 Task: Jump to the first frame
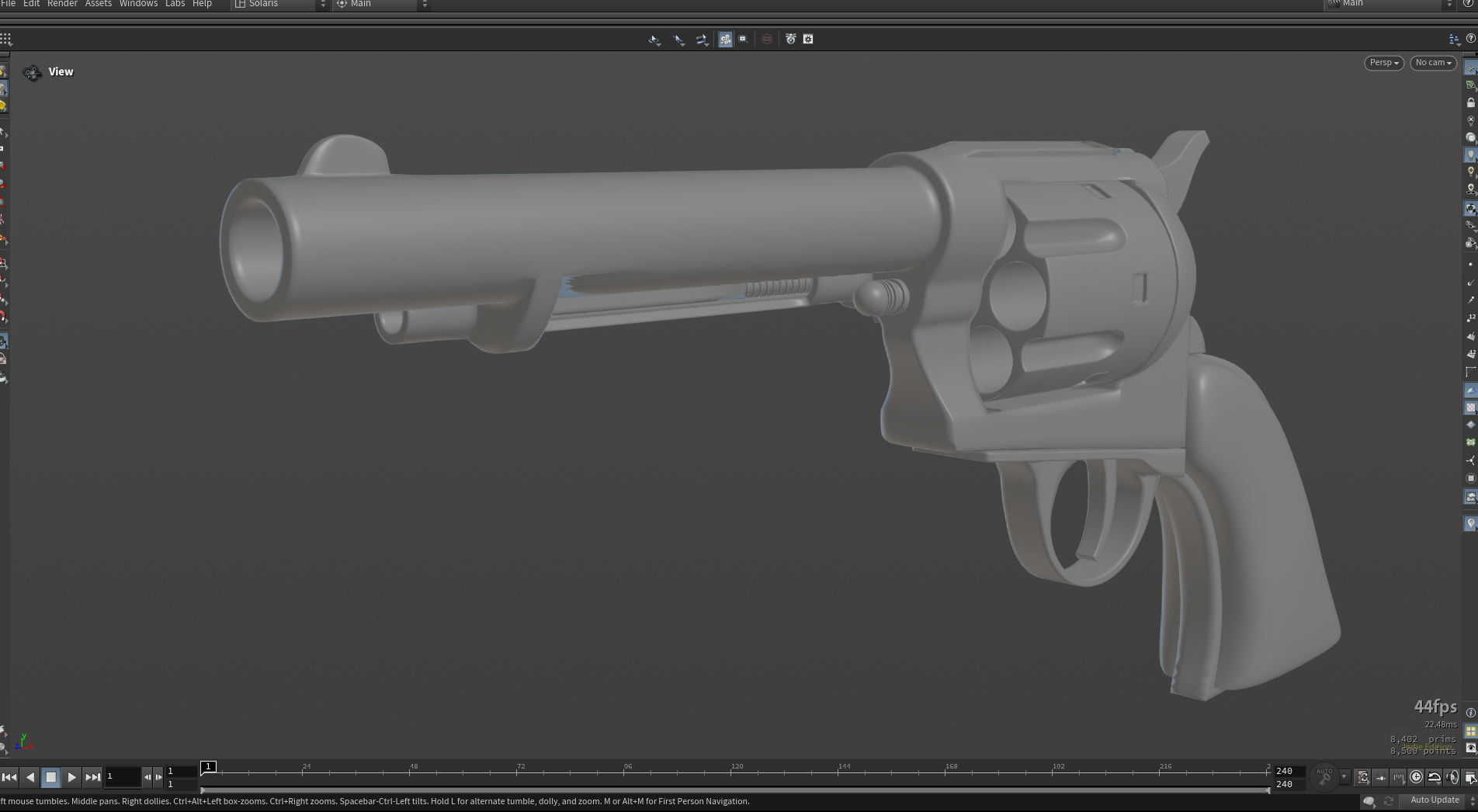(9, 776)
